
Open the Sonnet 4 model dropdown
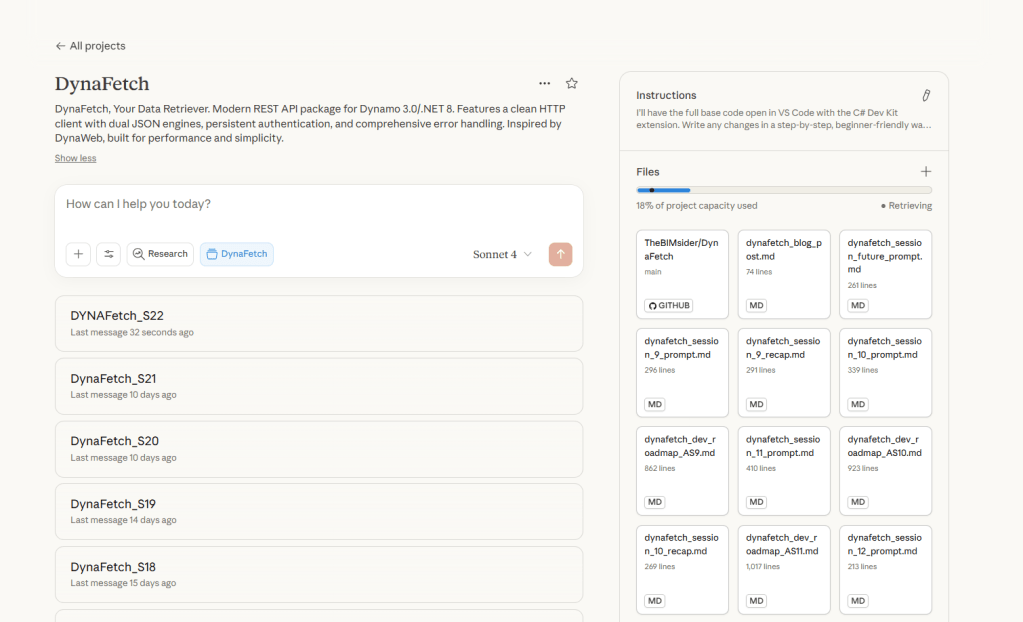pos(502,254)
